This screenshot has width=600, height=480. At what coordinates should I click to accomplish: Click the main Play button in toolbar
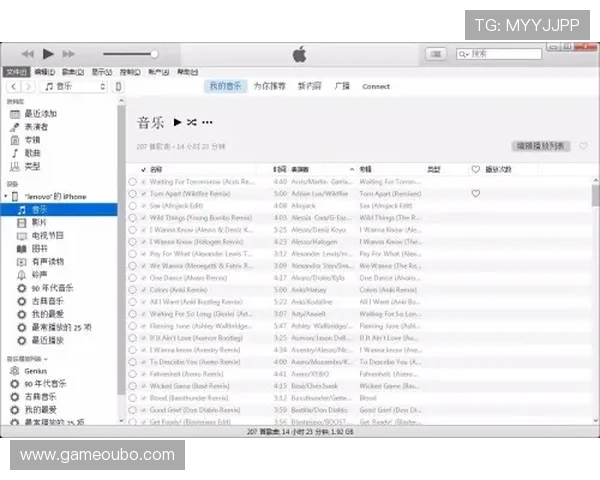pos(48,54)
